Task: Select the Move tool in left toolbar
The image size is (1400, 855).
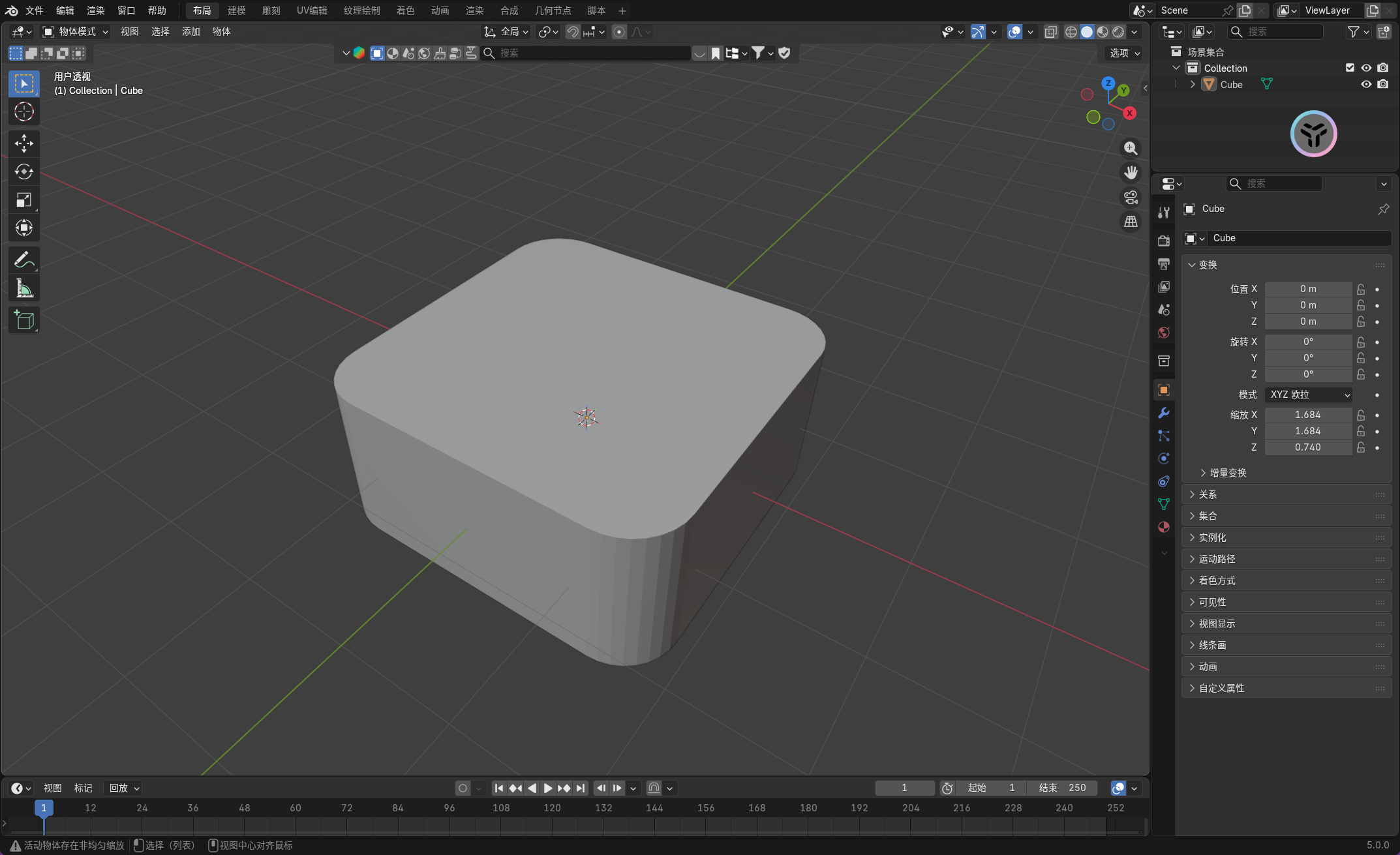Action: click(24, 143)
